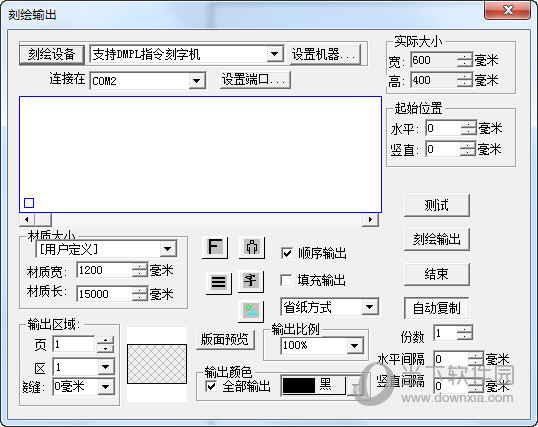This screenshot has width=538, height=427.
Task: Click the 页 page number field
Action: [x=74, y=344]
